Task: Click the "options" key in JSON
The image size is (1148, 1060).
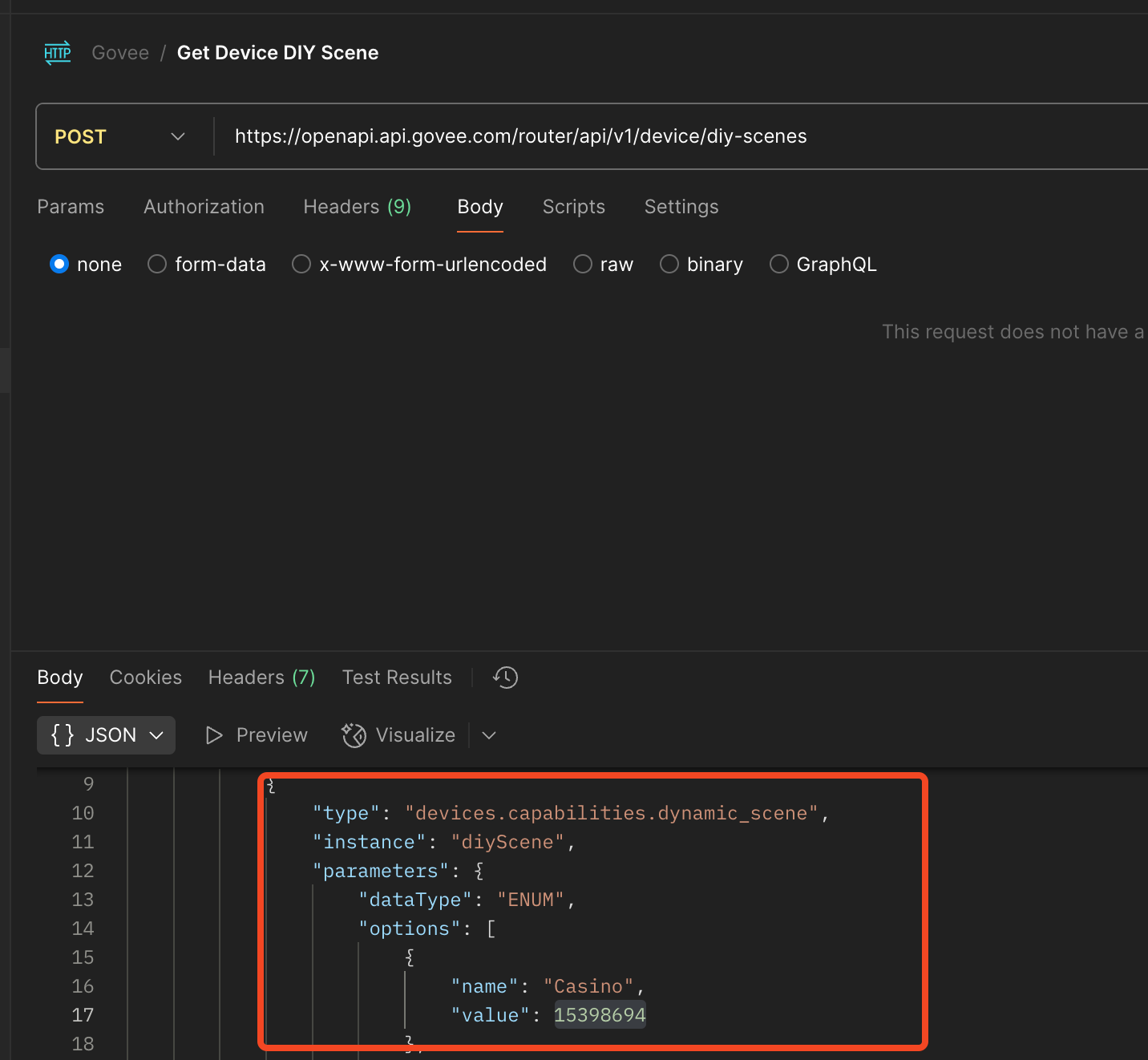Action: (x=410, y=929)
